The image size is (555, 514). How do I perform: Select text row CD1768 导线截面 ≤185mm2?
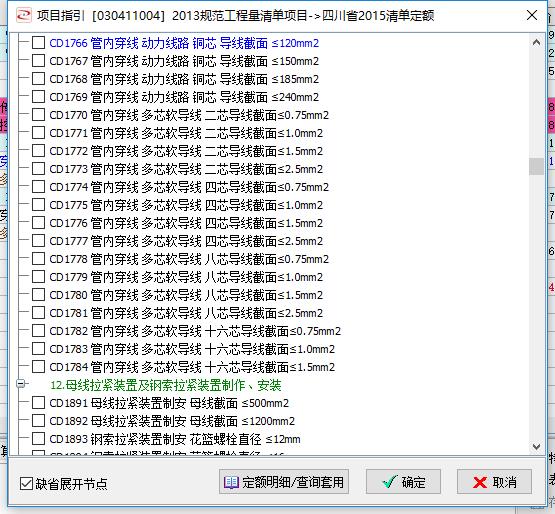[x=184, y=79]
